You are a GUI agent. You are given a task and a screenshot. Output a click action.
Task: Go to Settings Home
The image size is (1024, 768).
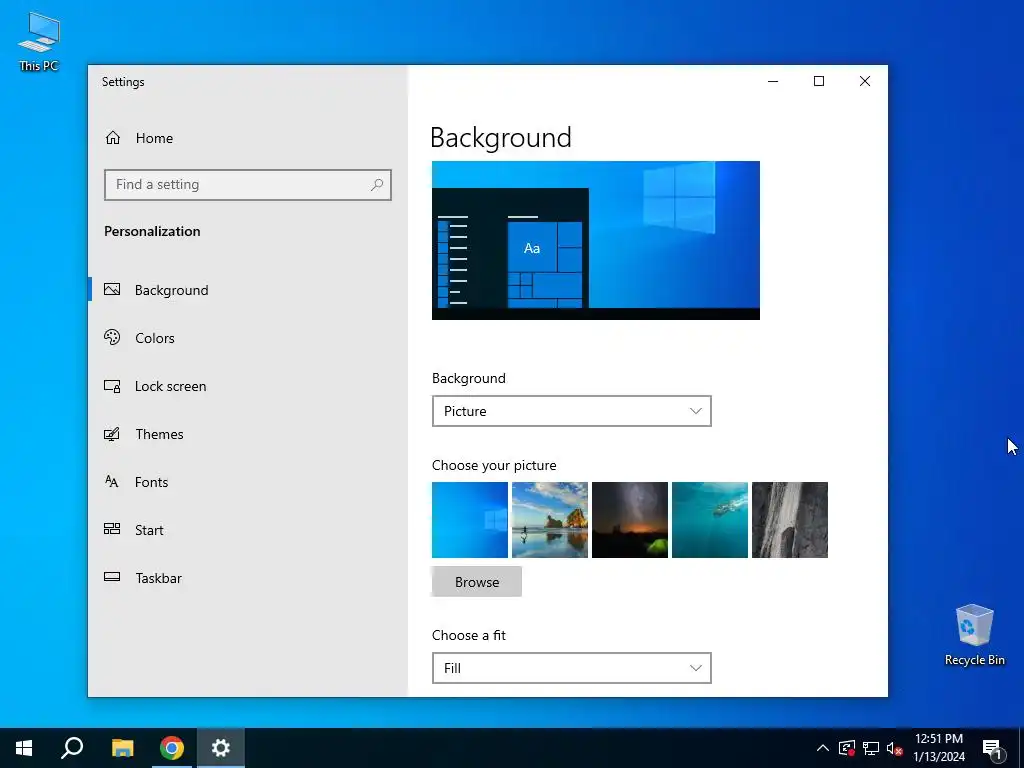click(x=154, y=138)
